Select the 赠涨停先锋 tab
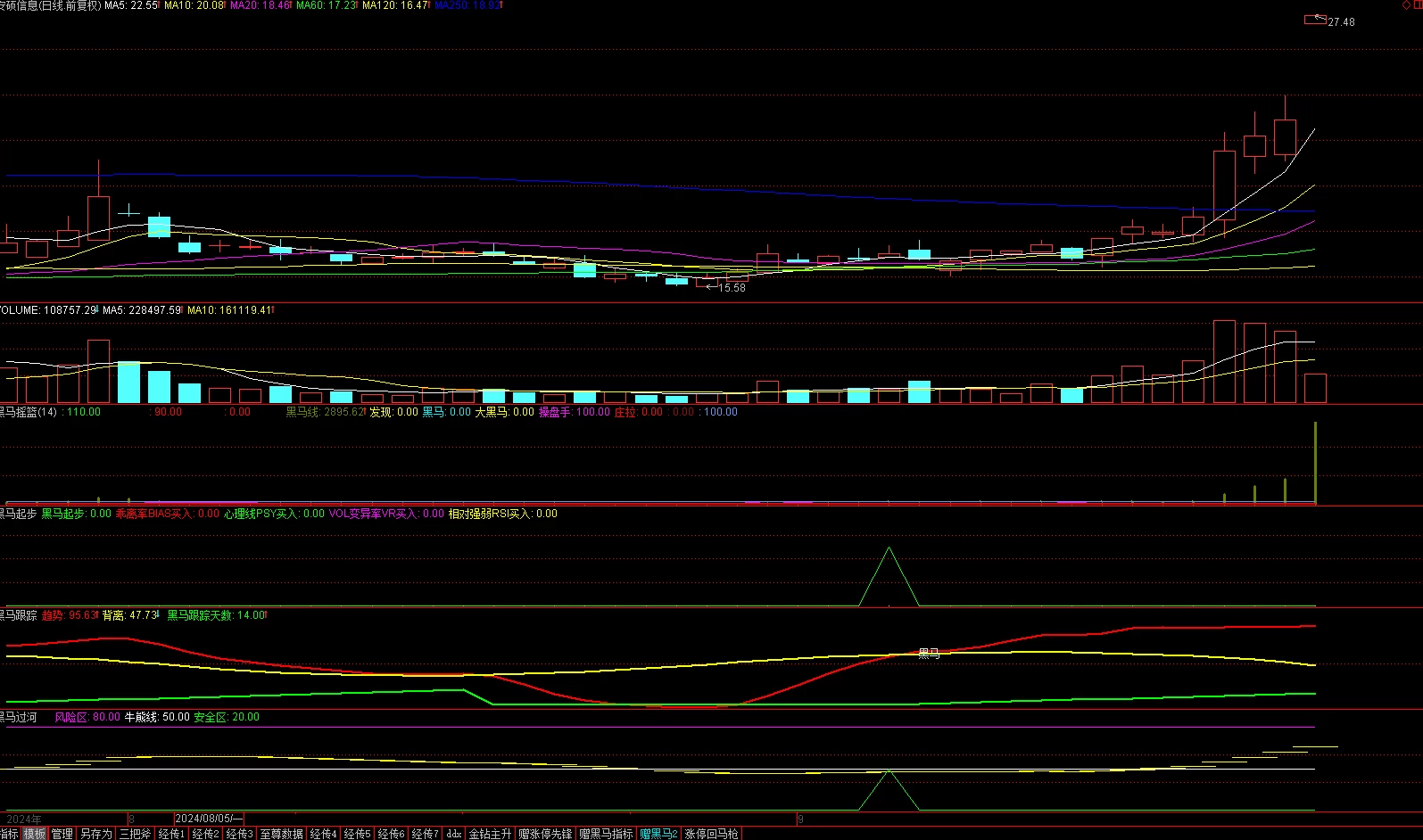The width and height of the screenshot is (1423, 840). (x=545, y=834)
